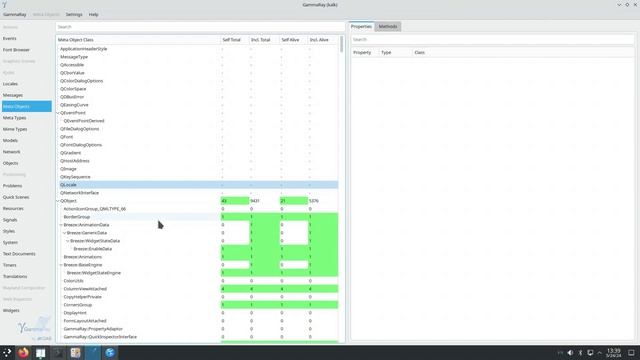The image size is (640, 360).
Task: Click the GammaRay task in the taskbar
Action: [x=93, y=353]
